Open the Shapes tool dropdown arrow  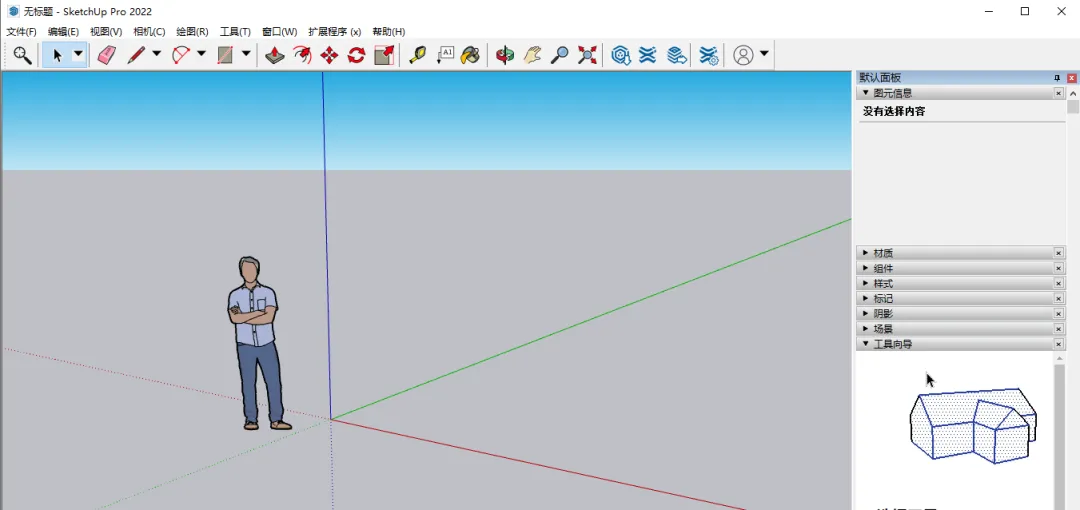tap(246, 54)
